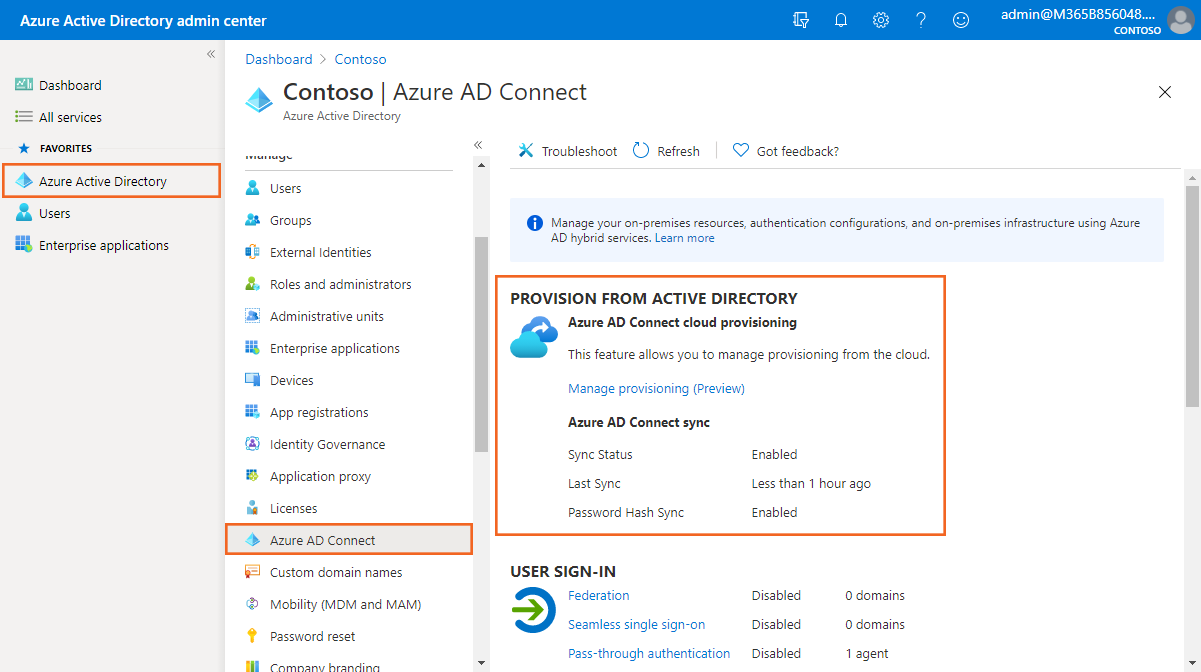
Task: Click the help question mark icon
Action: pos(921,20)
